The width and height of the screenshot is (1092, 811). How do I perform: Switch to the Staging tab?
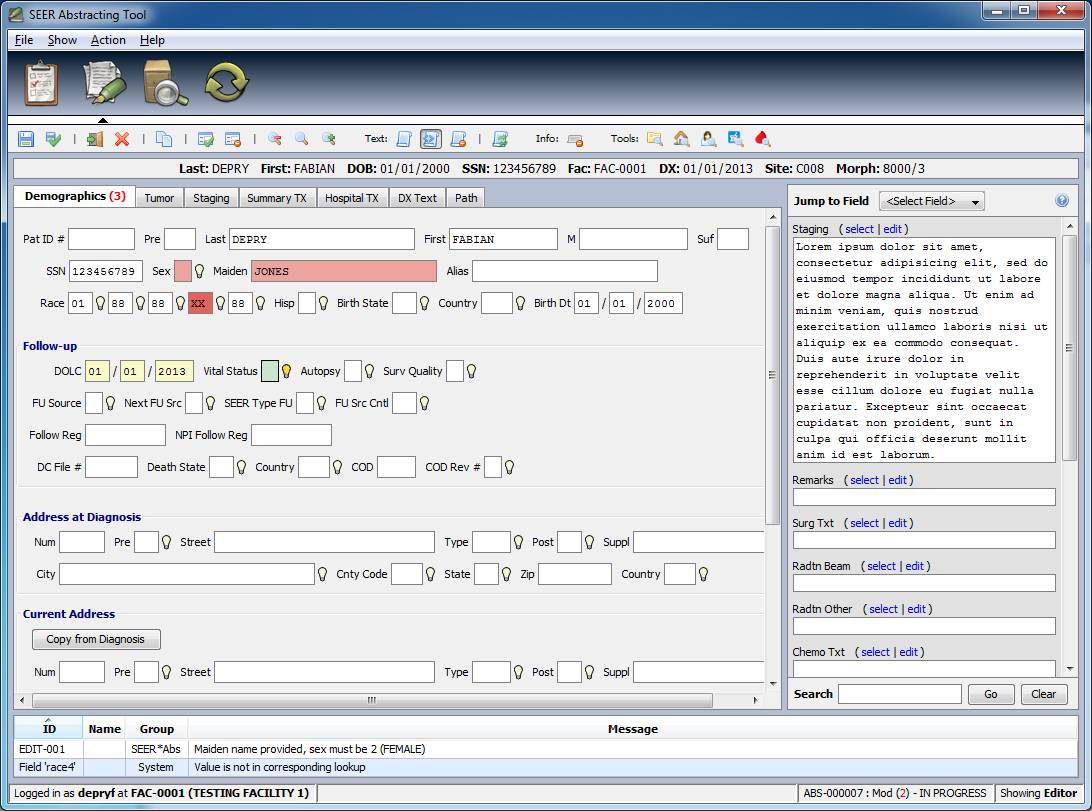click(211, 198)
